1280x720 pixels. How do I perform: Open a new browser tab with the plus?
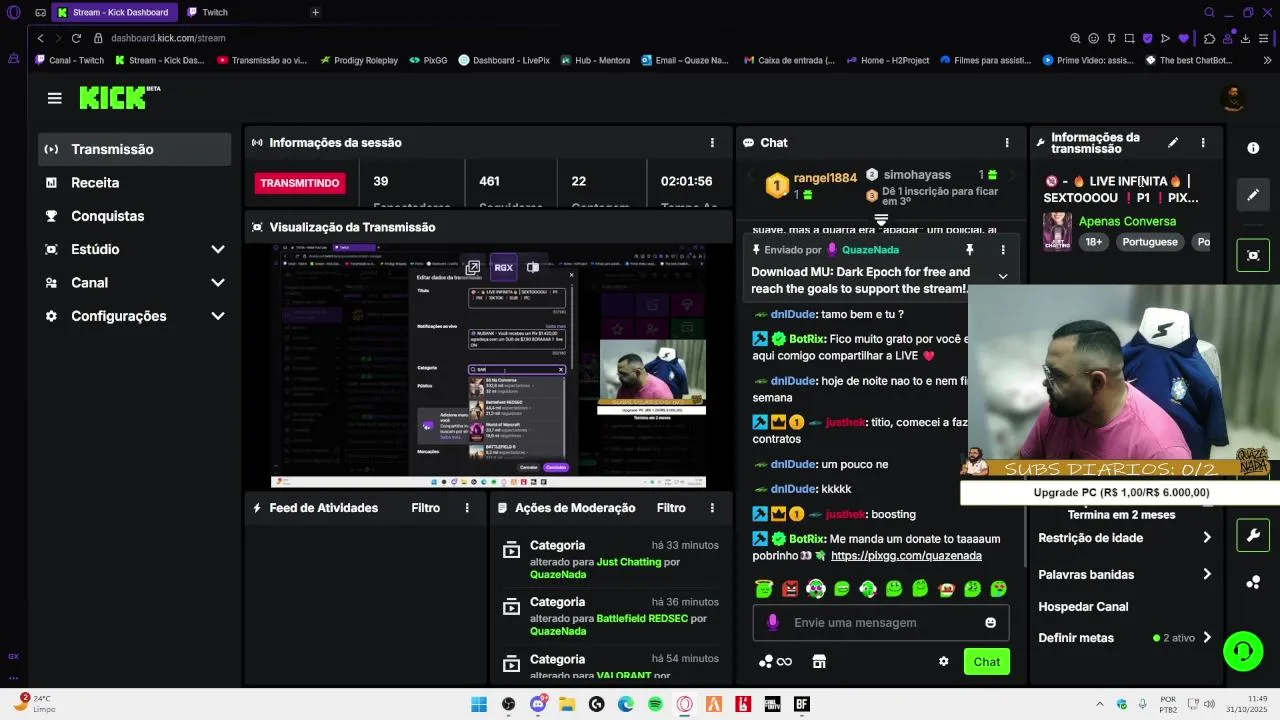coord(315,12)
